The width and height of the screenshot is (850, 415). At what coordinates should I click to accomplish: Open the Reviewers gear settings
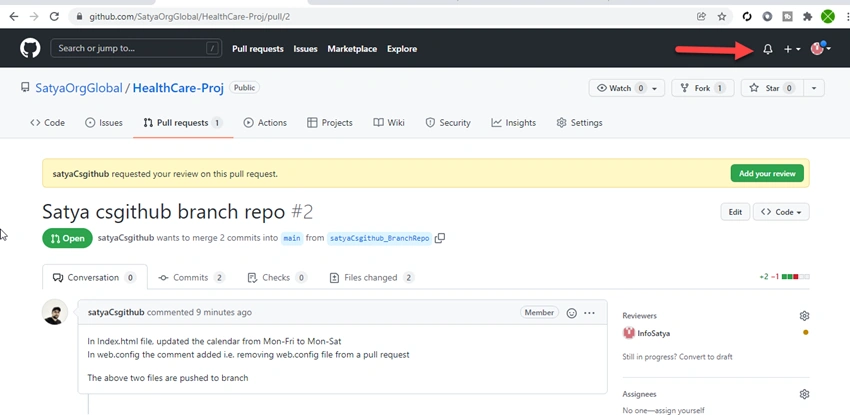pyautogui.click(x=804, y=315)
